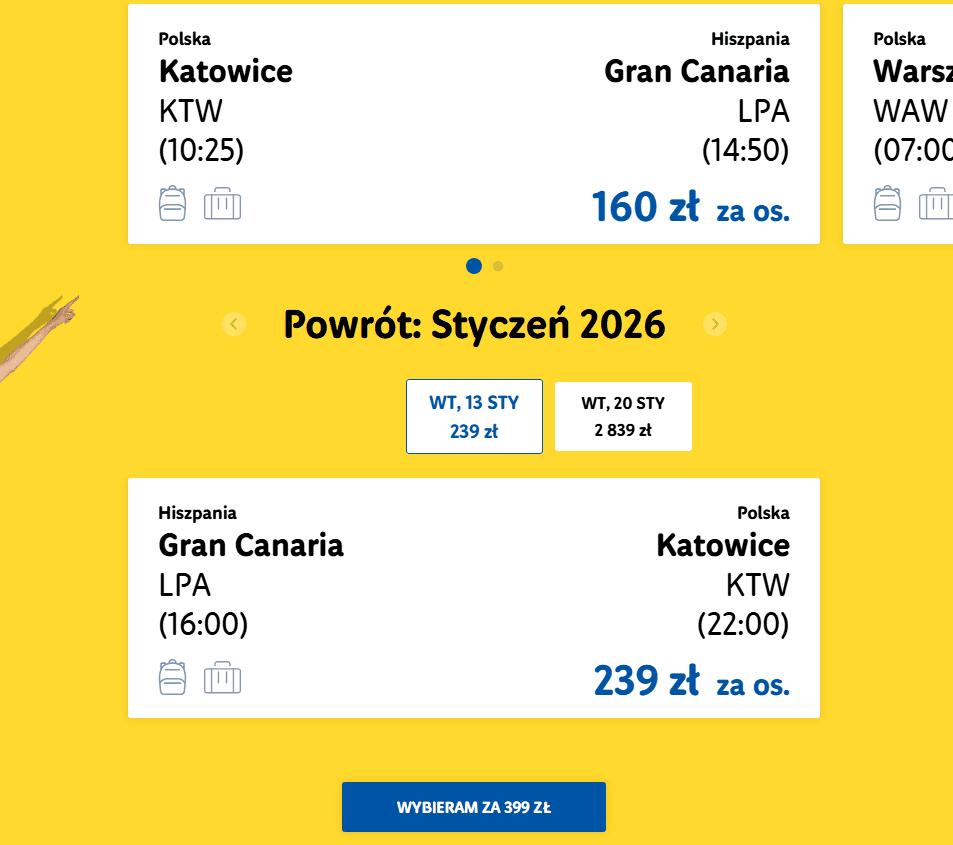Viewport: 953px width, 845px height.
Task: Switch to the second carousel page dot
Action: click(498, 266)
